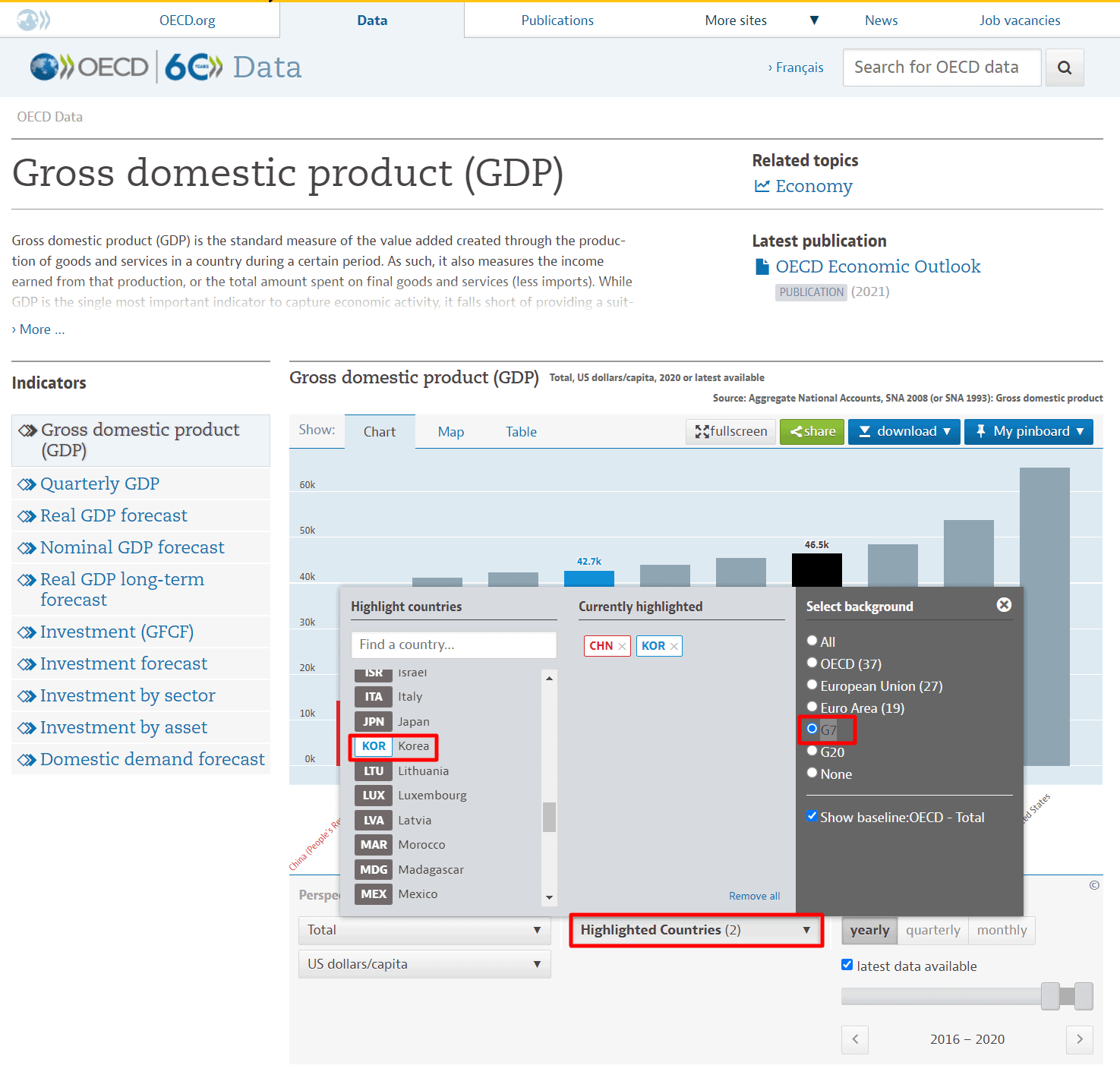Switch to the Map tab
Screen dimensions: 1120x1081
(x=450, y=432)
